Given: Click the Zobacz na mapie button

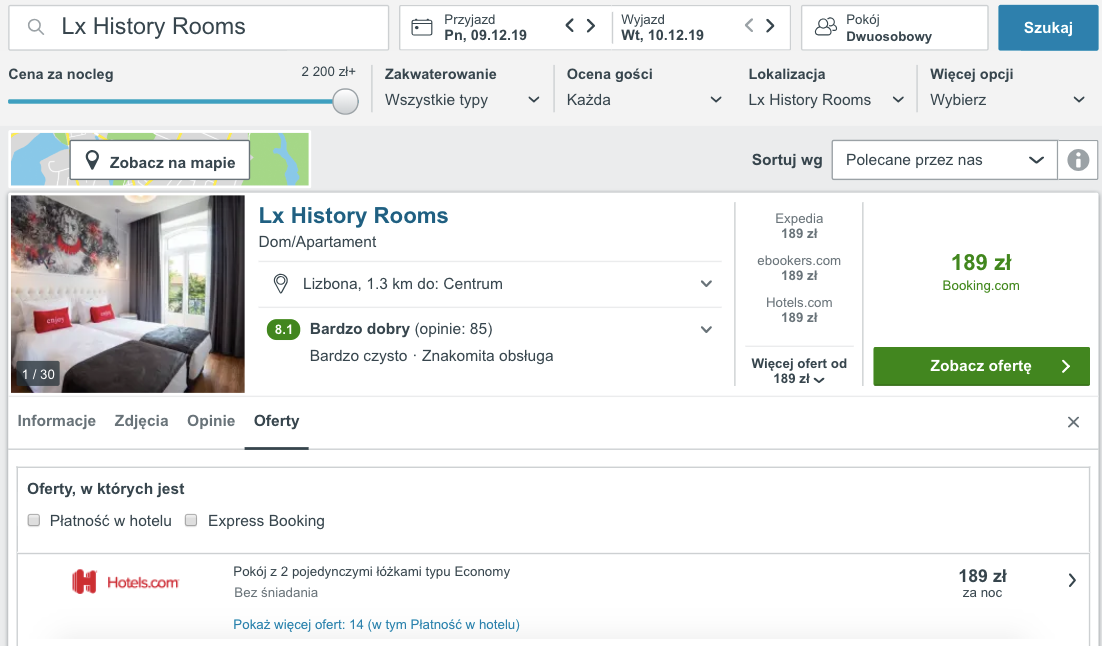Looking at the screenshot, I should pyautogui.click(x=160, y=161).
